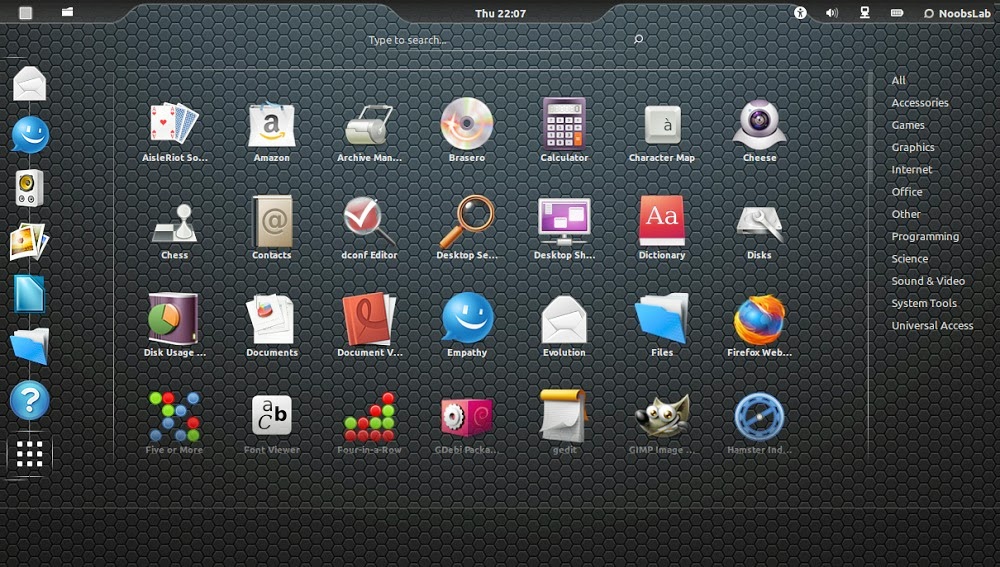Launch dconf Editor
Screen dimensions: 1000x567
(369, 228)
